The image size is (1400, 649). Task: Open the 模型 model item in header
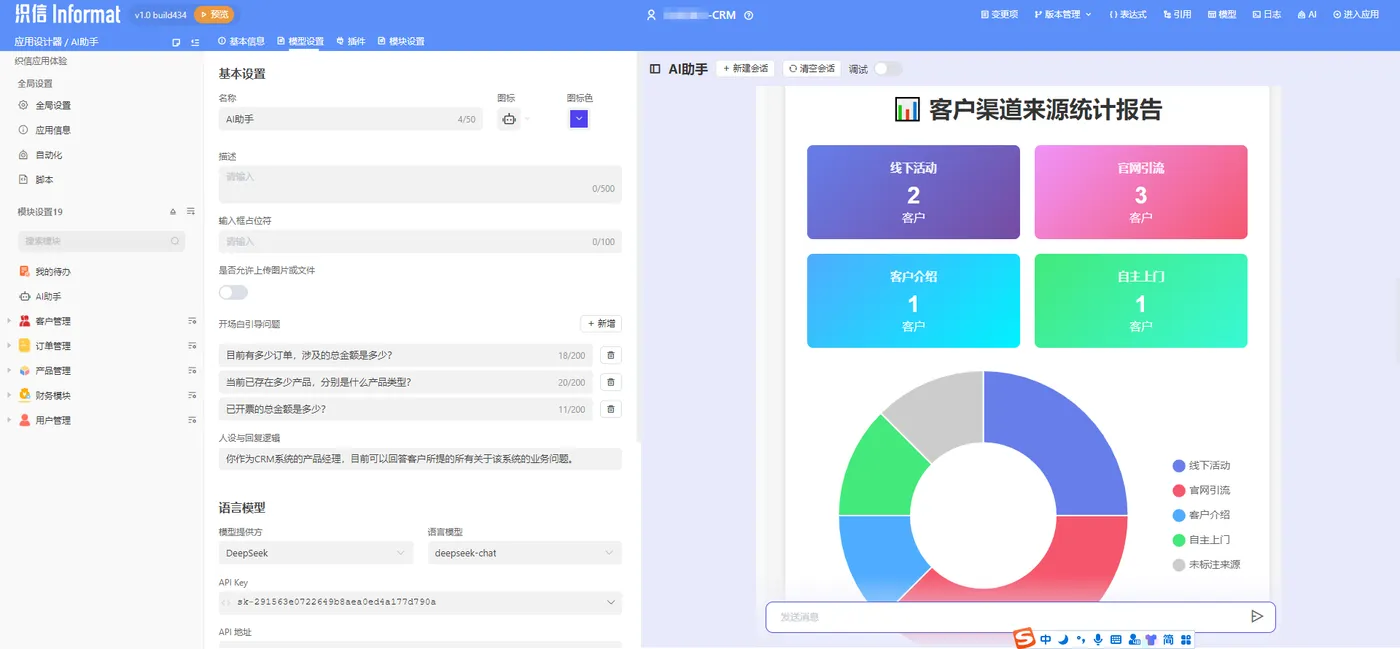click(x=1222, y=15)
